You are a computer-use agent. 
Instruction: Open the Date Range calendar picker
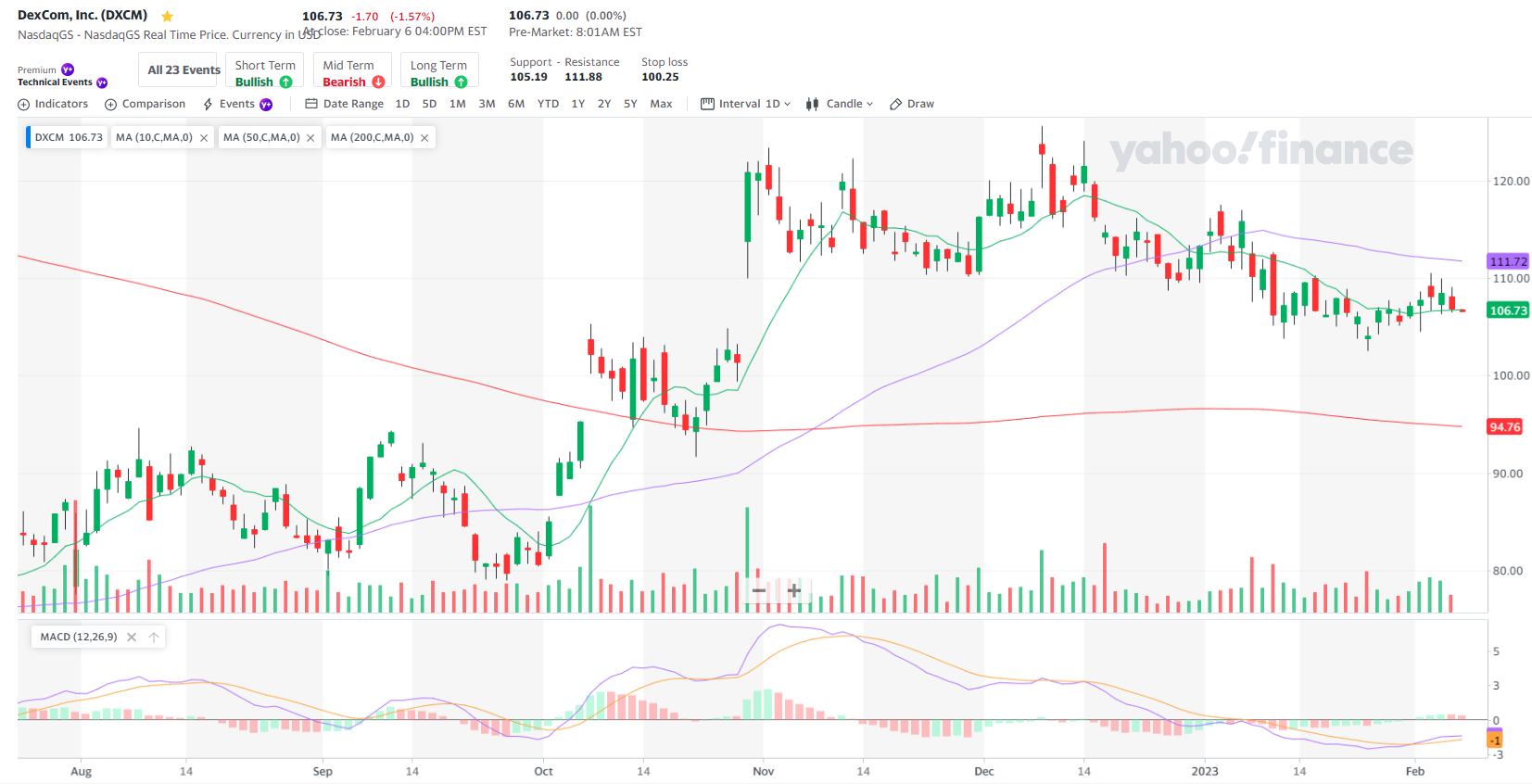[x=344, y=104]
